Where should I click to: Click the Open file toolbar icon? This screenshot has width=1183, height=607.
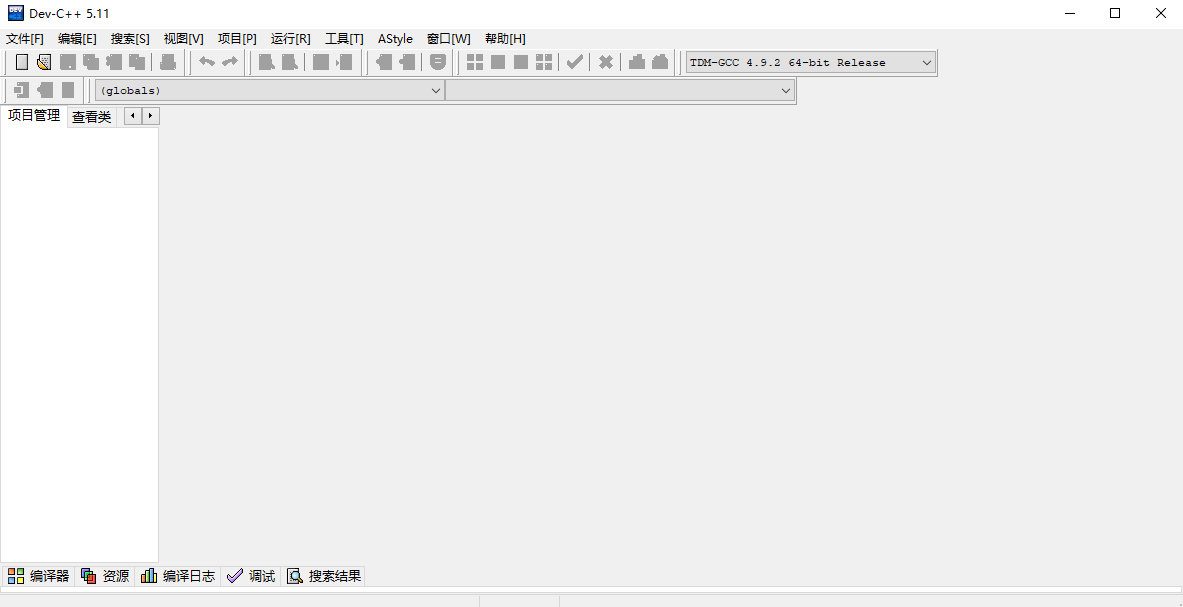(45, 62)
